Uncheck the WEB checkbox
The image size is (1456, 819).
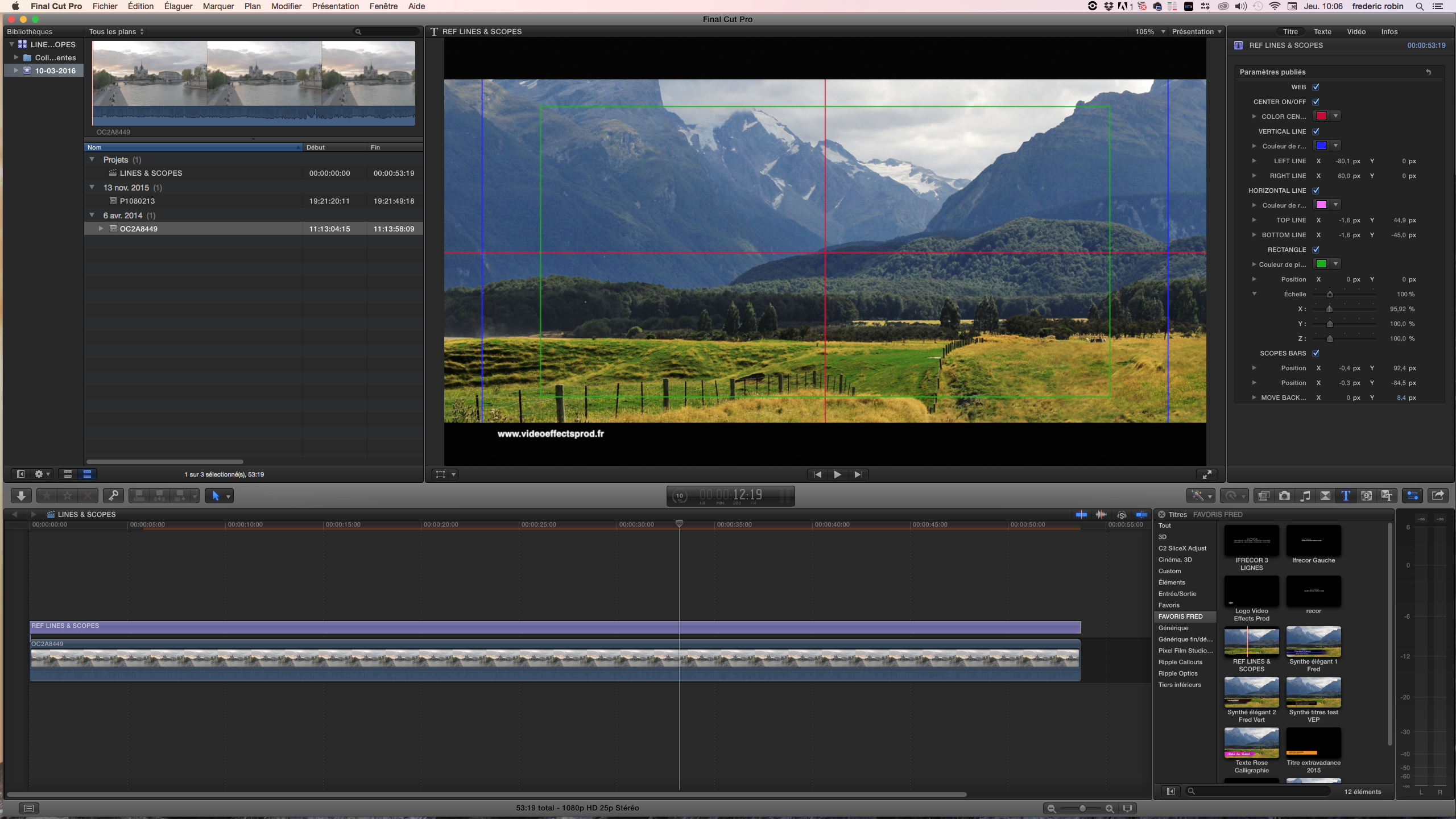point(1316,87)
